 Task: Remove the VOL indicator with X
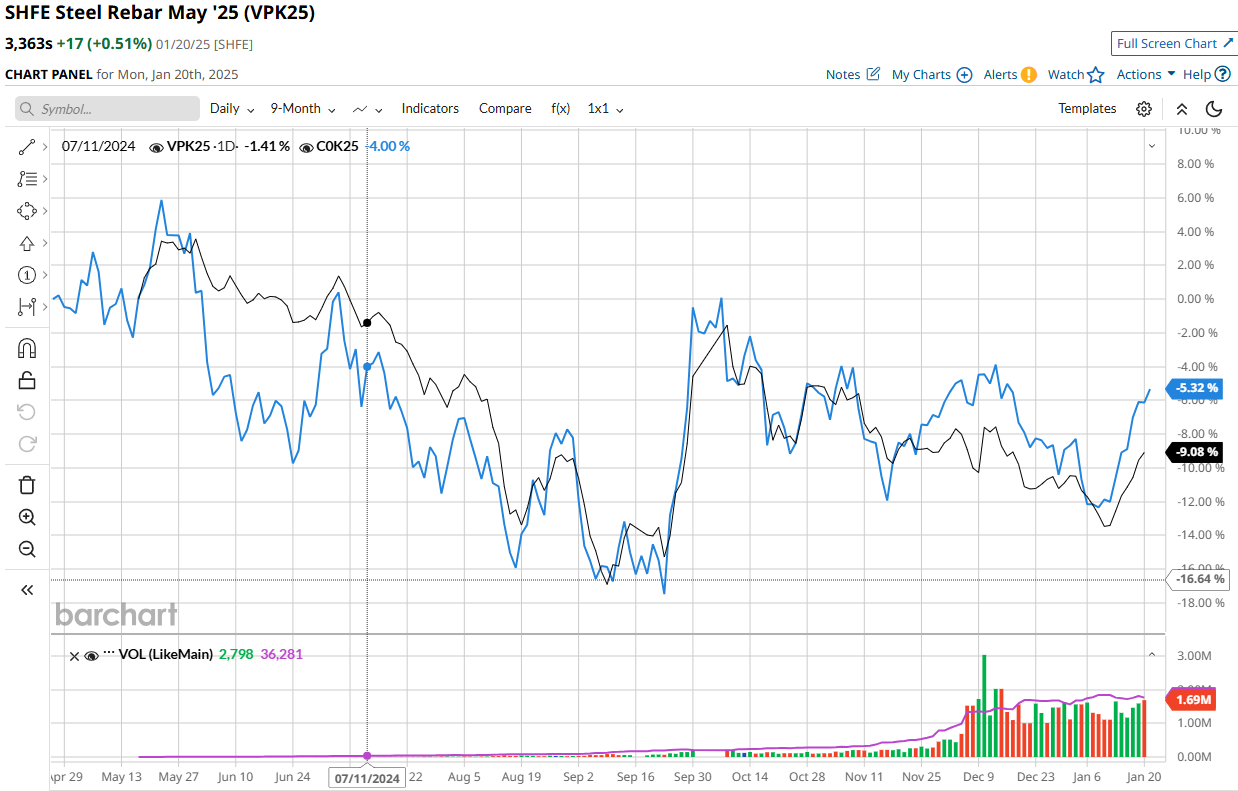pos(74,656)
